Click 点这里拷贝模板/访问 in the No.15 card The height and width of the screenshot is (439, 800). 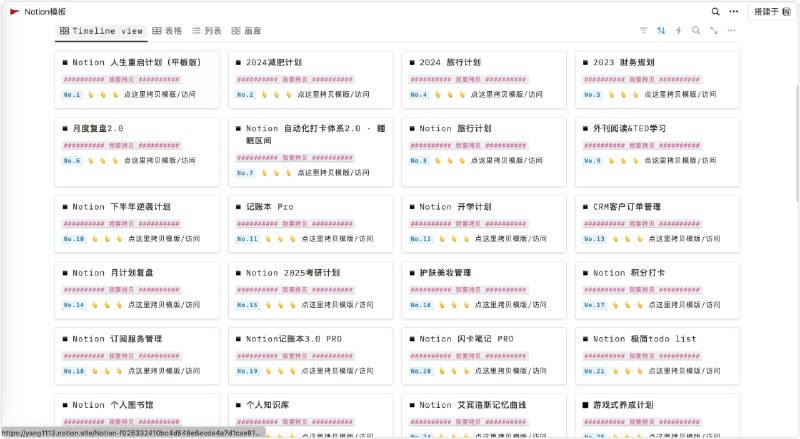337,305
